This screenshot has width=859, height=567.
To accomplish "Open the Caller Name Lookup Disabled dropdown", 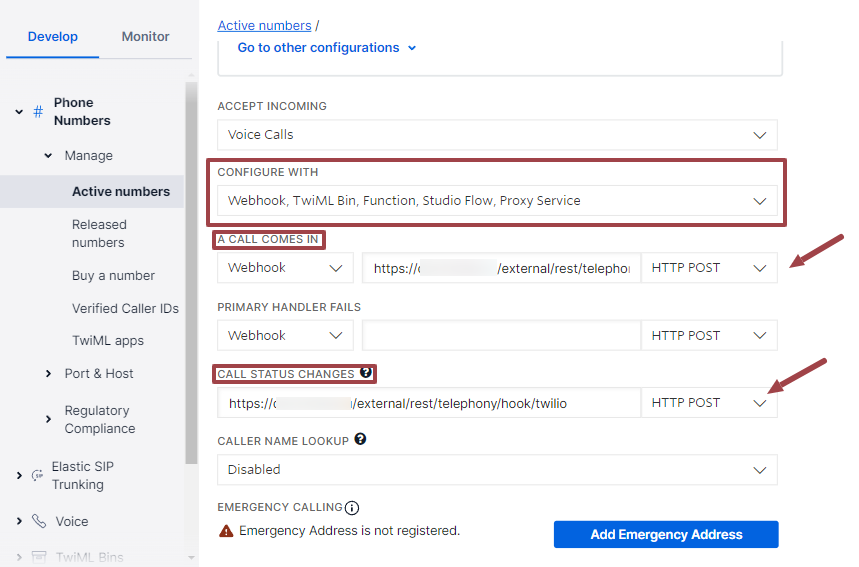I will coord(497,469).
